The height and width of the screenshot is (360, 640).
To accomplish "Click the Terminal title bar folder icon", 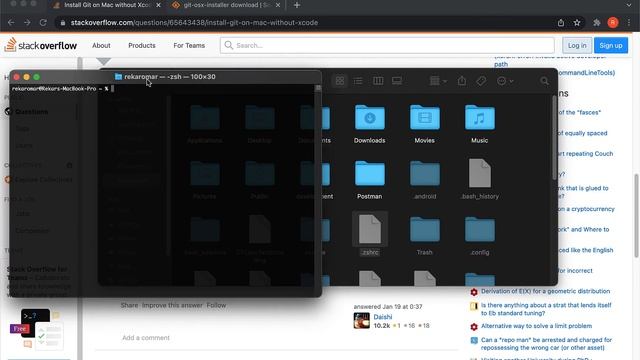I will [118, 77].
